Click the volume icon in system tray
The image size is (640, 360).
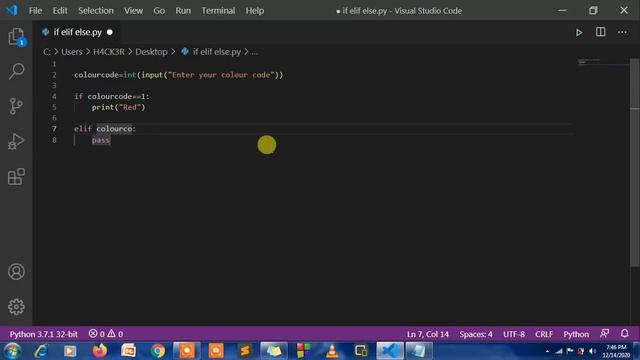pyautogui.click(x=592, y=351)
